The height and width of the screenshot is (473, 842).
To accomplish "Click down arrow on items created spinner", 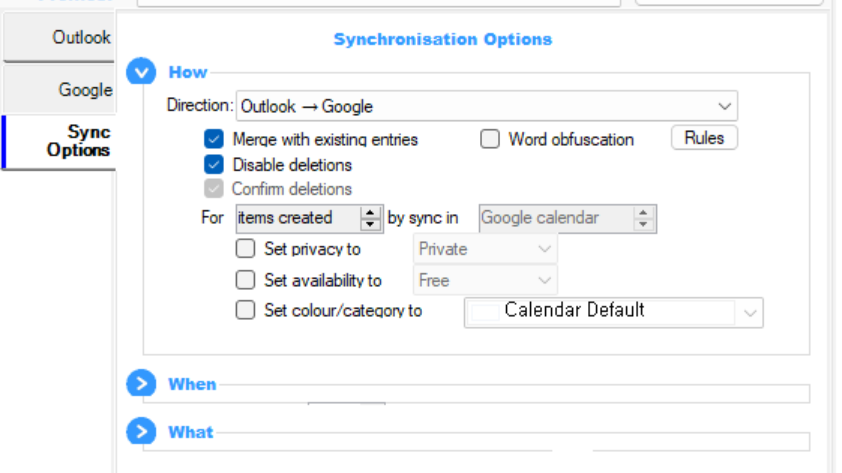I will (x=370, y=225).
